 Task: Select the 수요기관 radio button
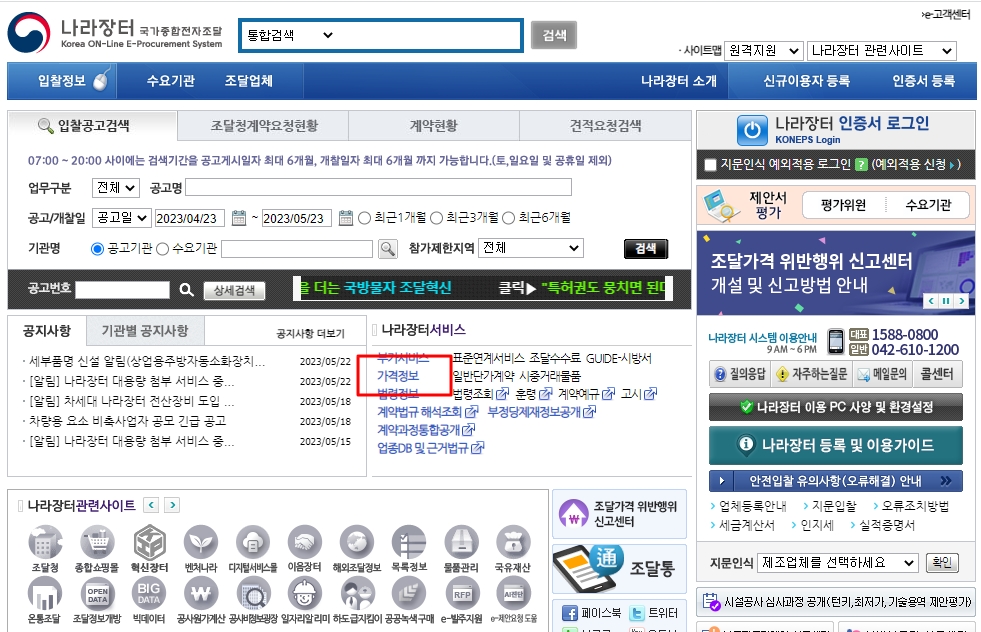click(163, 249)
